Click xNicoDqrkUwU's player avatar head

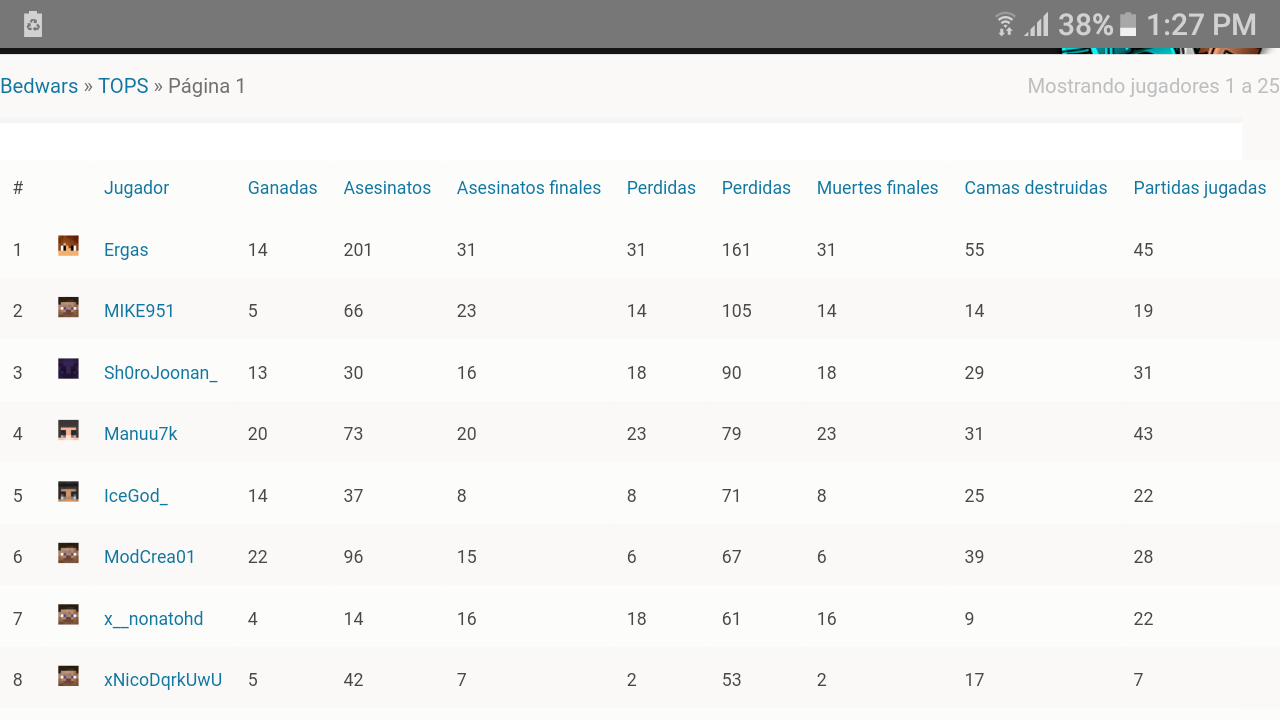click(68, 677)
